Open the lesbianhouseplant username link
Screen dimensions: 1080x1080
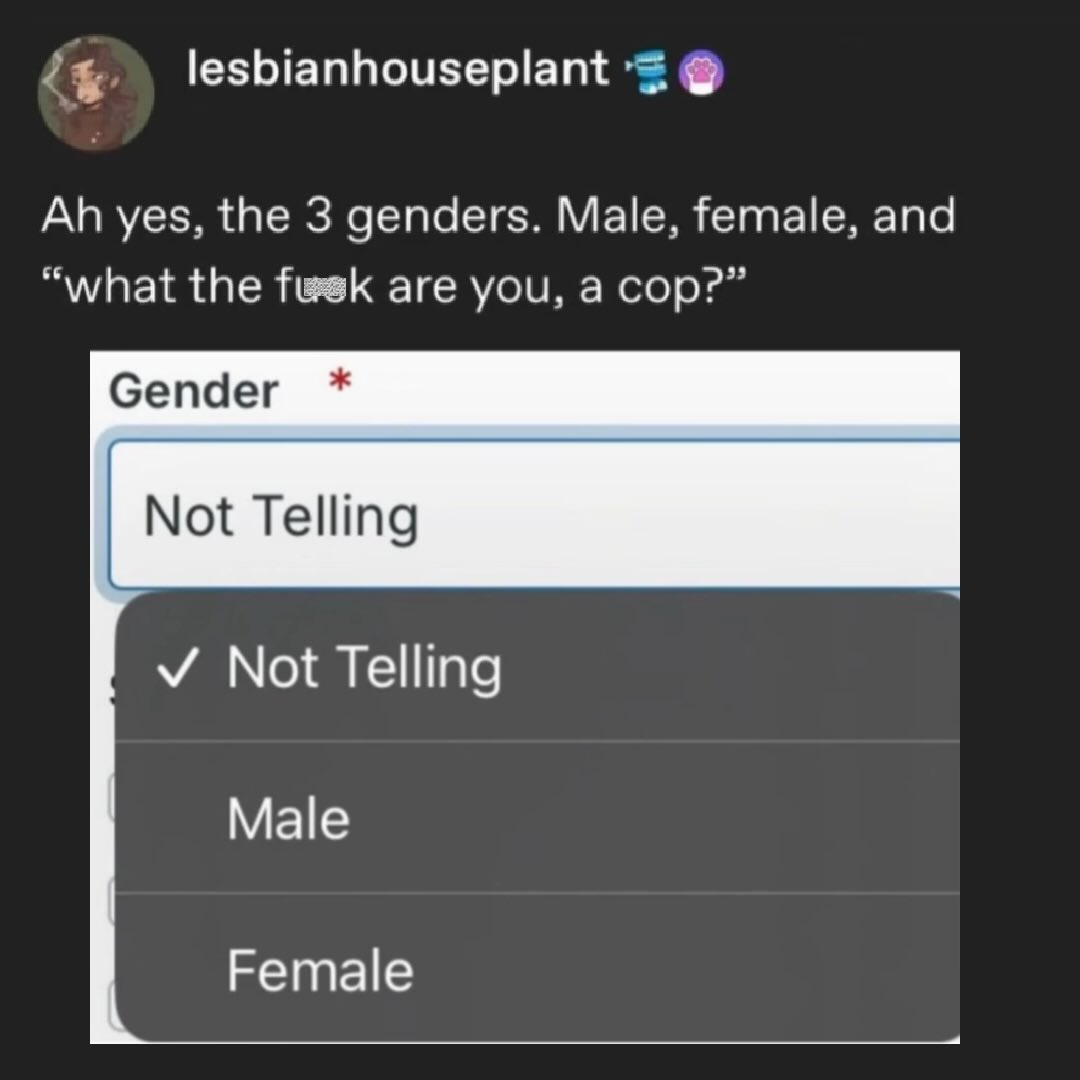[398, 69]
